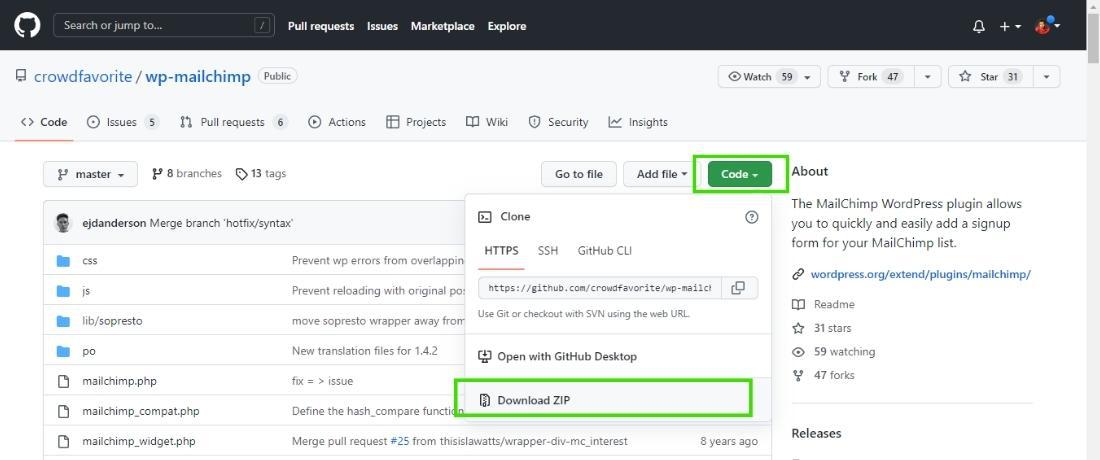Expand the Fork options dropdown arrow

tap(928, 76)
